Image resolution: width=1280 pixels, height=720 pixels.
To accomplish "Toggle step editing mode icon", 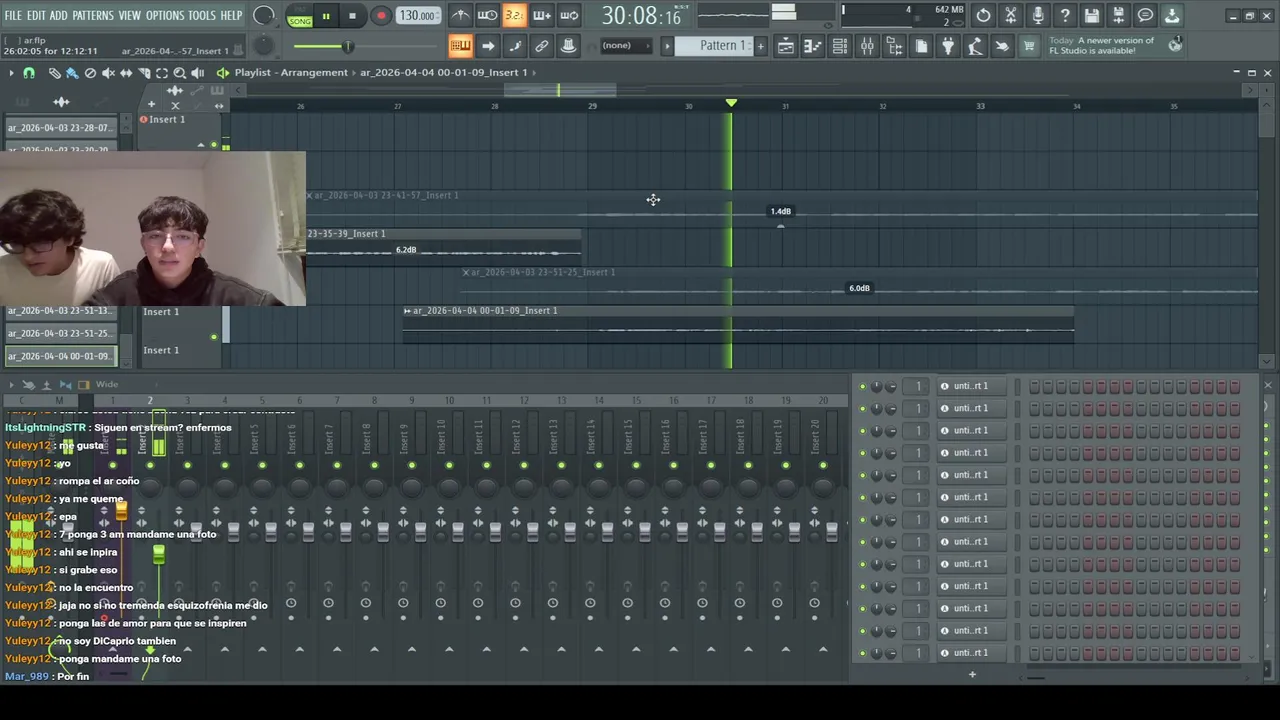I will (x=514, y=46).
